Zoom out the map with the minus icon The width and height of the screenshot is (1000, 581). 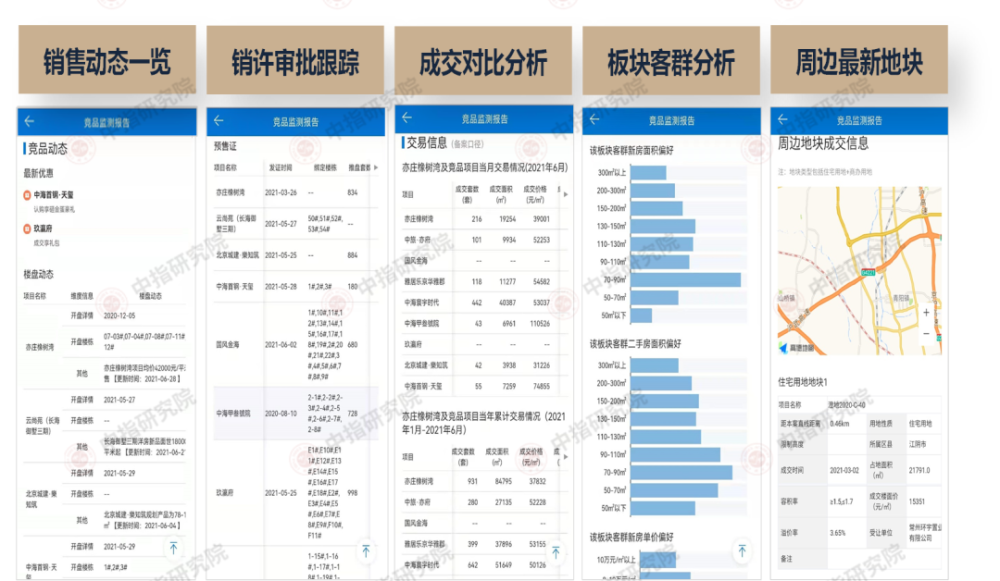pos(926,334)
